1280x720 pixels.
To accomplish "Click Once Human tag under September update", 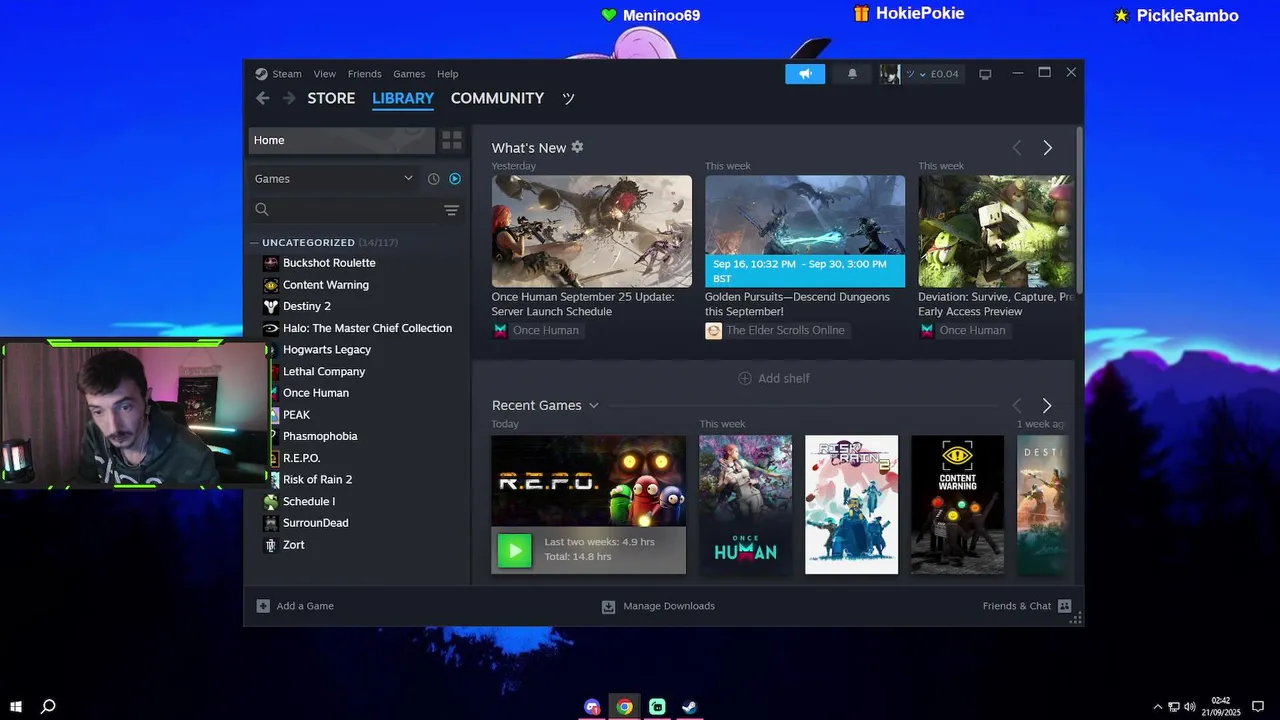I will coord(537,331).
